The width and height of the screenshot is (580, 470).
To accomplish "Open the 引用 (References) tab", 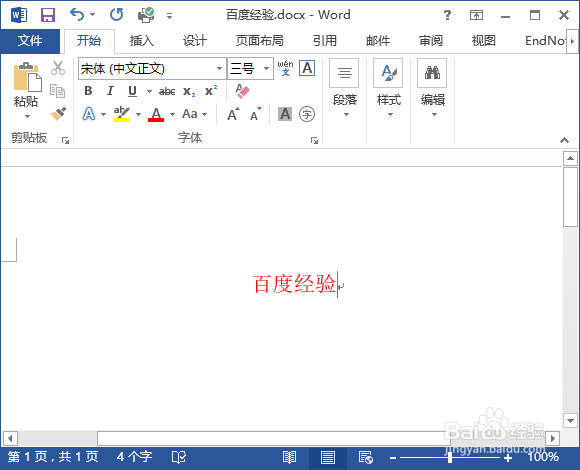I will click(325, 41).
